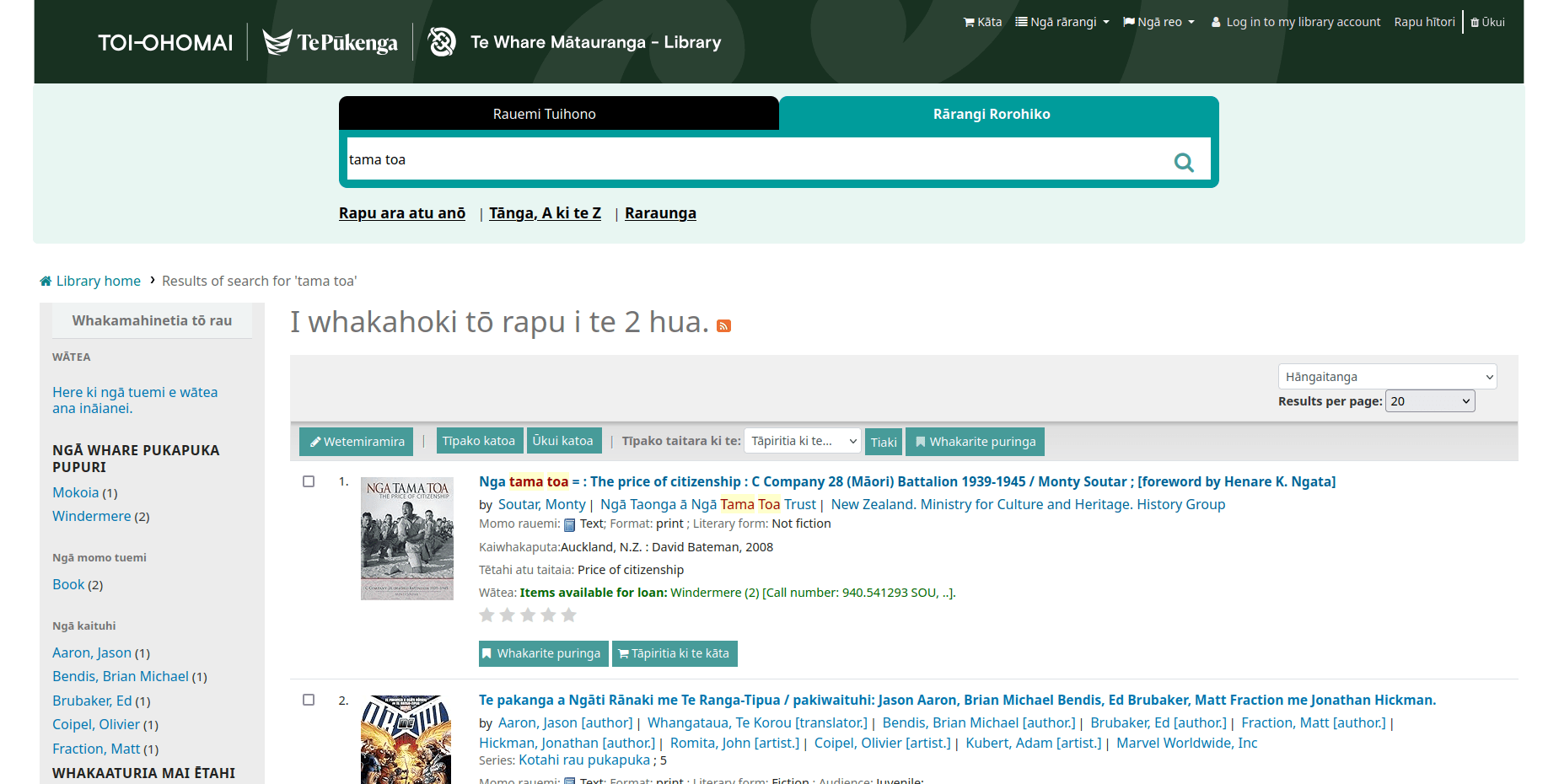1559x784 pixels.
Task: Filter by Book item type
Action: [x=68, y=584]
